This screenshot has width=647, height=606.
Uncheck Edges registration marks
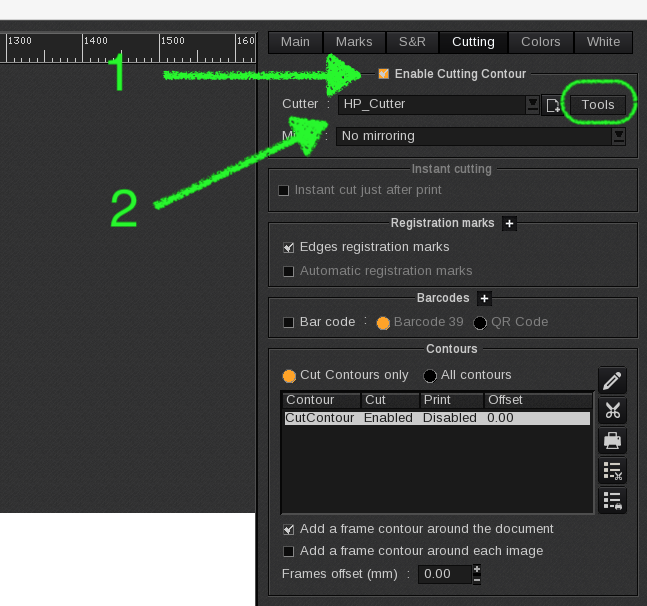pyautogui.click(x=289, y=247)
